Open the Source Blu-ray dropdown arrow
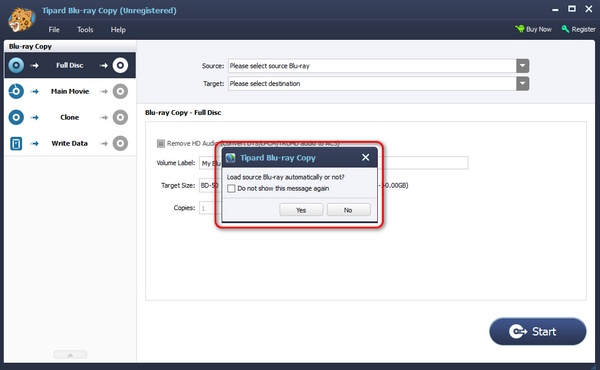 [x=522, y=66]
